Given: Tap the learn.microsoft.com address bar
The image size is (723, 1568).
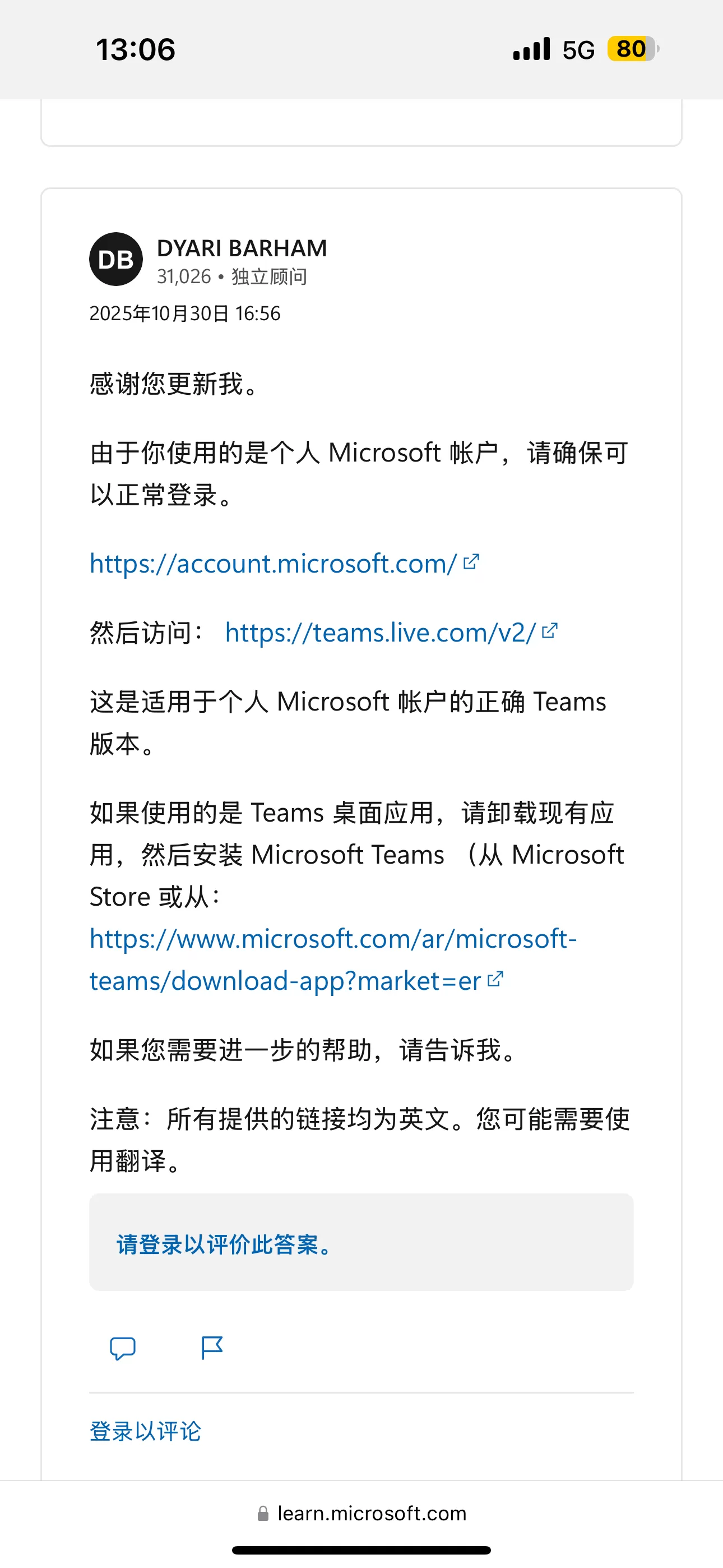Looking at the screenshot, I should pyautogui.click(x=371, y=1513).
